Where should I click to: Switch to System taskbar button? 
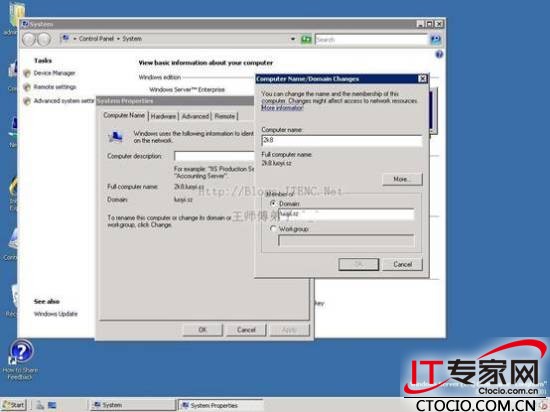coord(132,405)
